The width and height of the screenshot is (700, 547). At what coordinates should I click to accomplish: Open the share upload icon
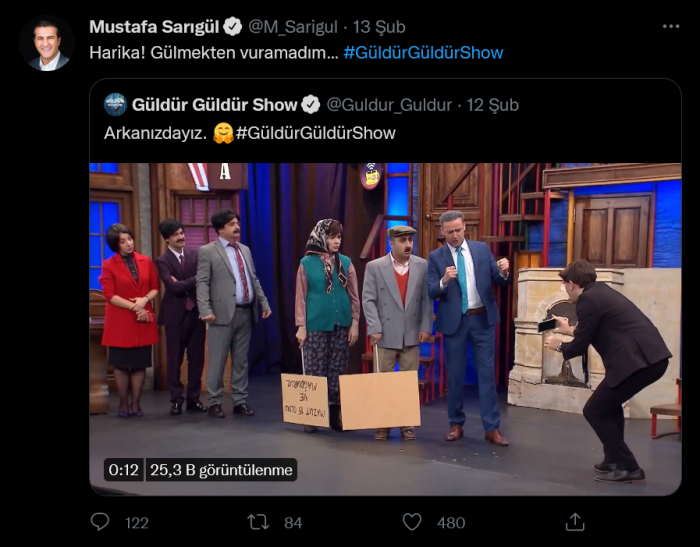pos(575,522)
